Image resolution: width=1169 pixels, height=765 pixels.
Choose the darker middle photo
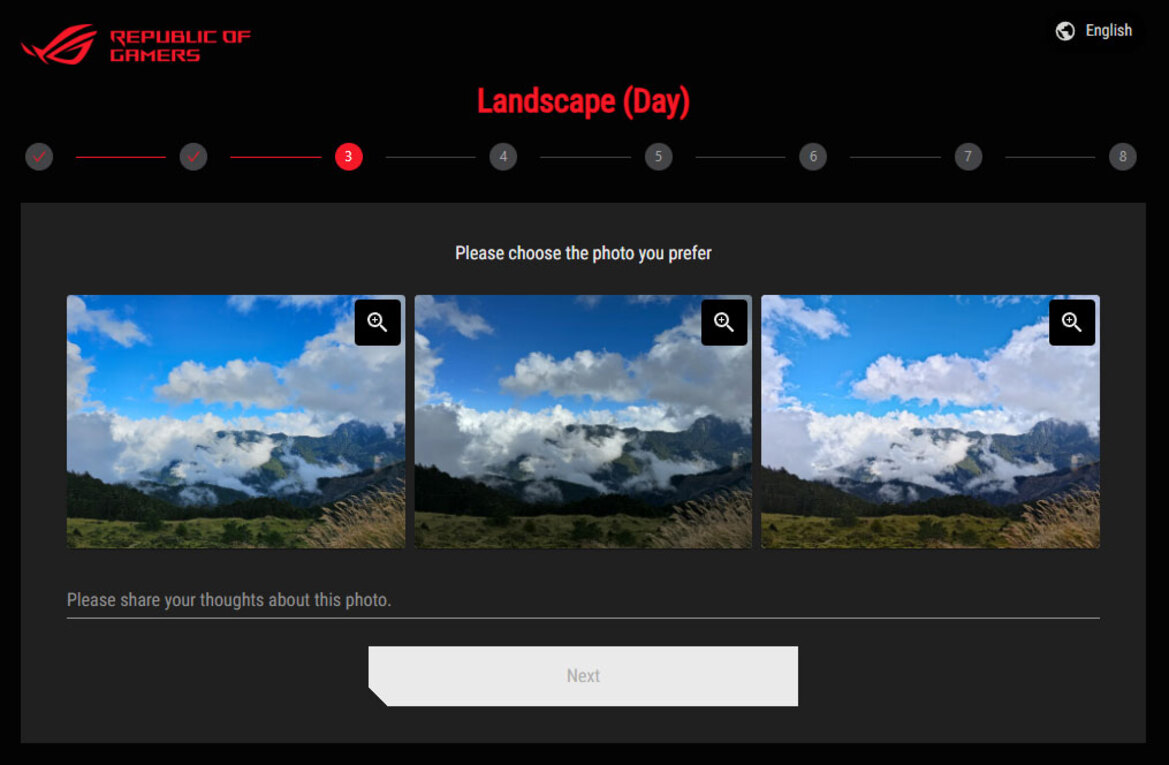coord(583,421)
